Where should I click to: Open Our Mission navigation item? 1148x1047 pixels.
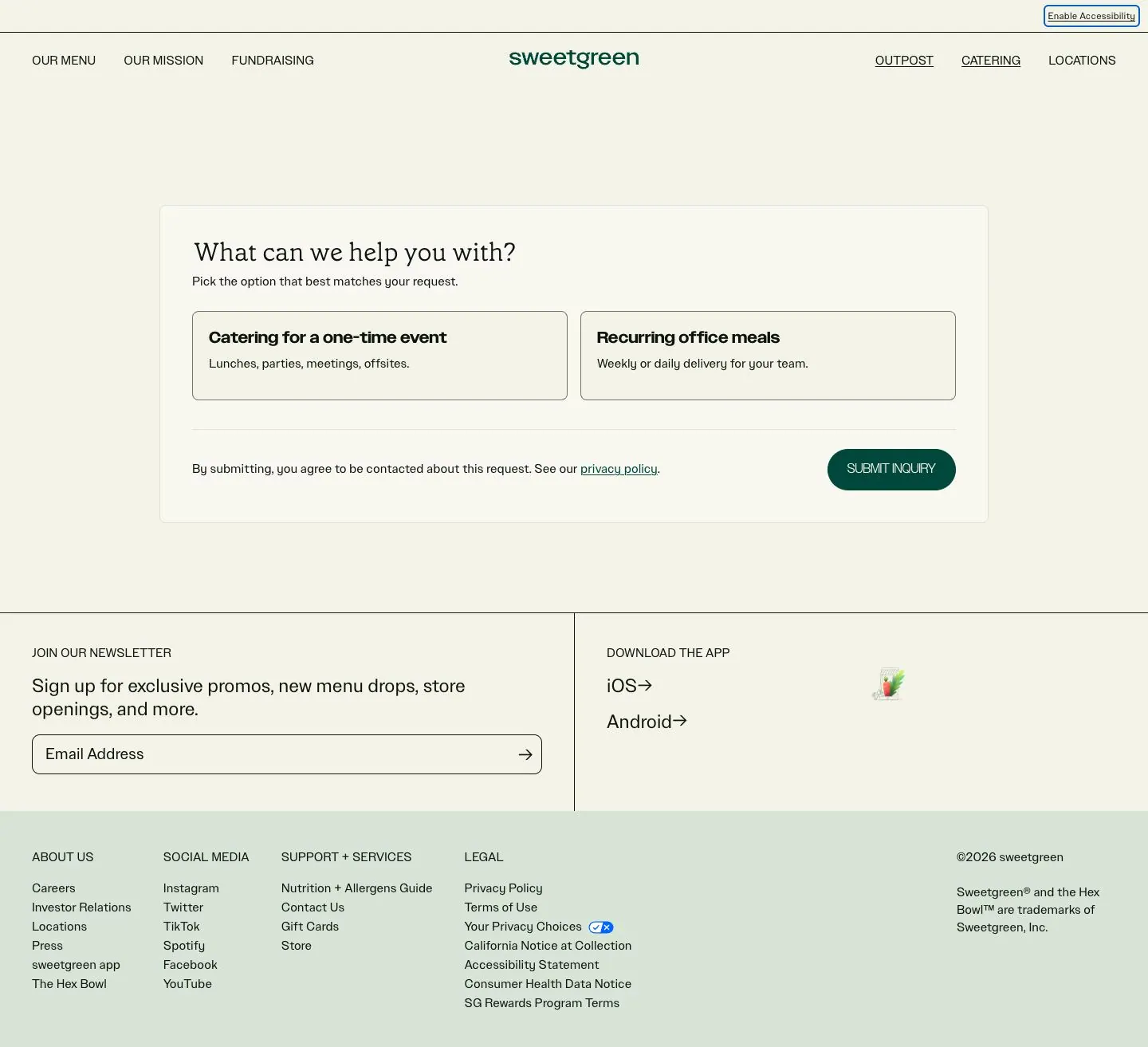[x=163, y=61]
